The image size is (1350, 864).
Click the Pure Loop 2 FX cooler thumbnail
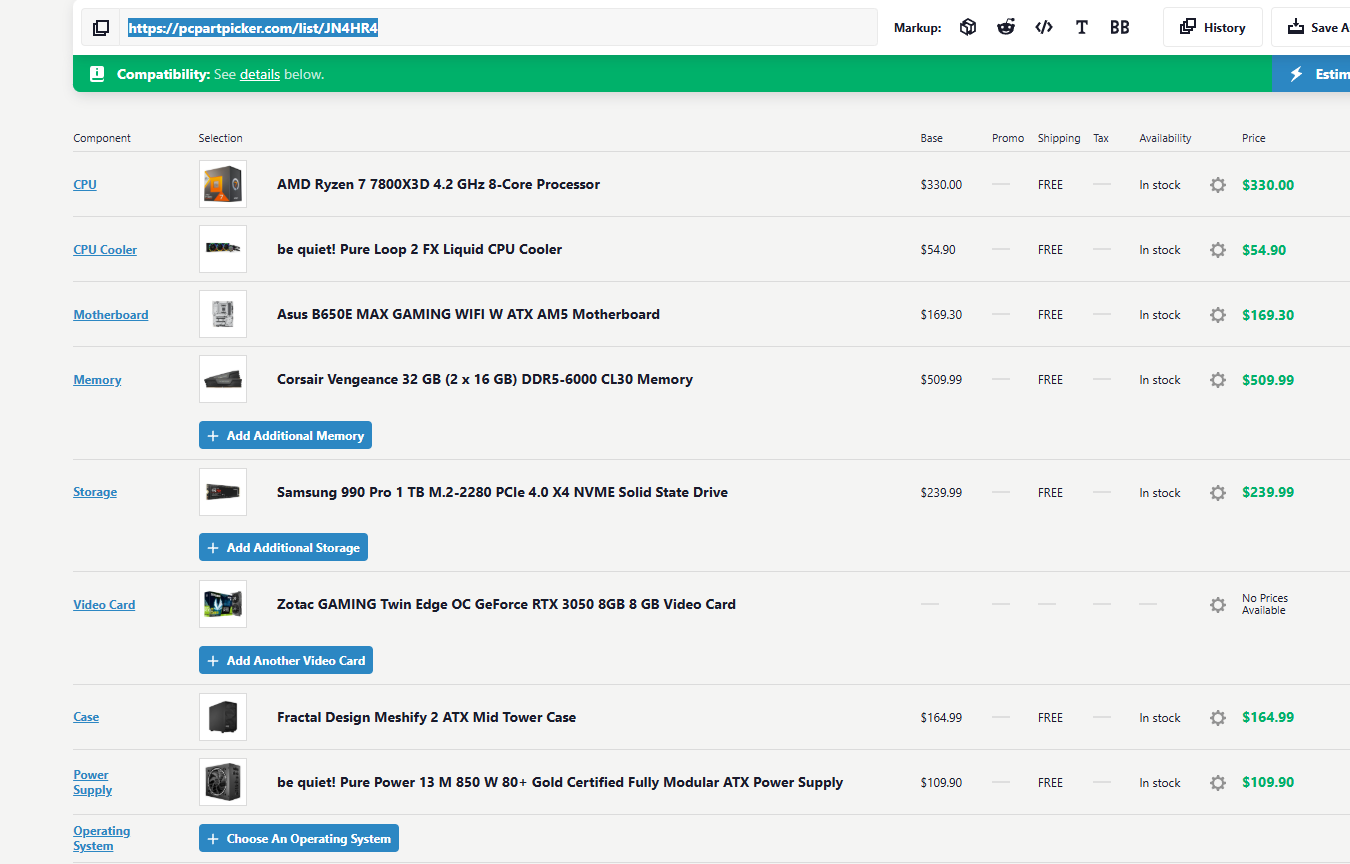(x=223, y=249)
